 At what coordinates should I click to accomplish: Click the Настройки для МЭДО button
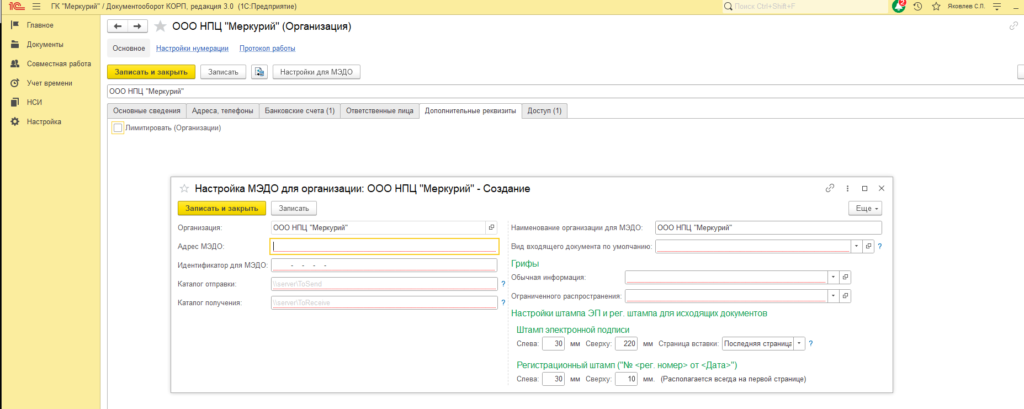pos(316,72)
